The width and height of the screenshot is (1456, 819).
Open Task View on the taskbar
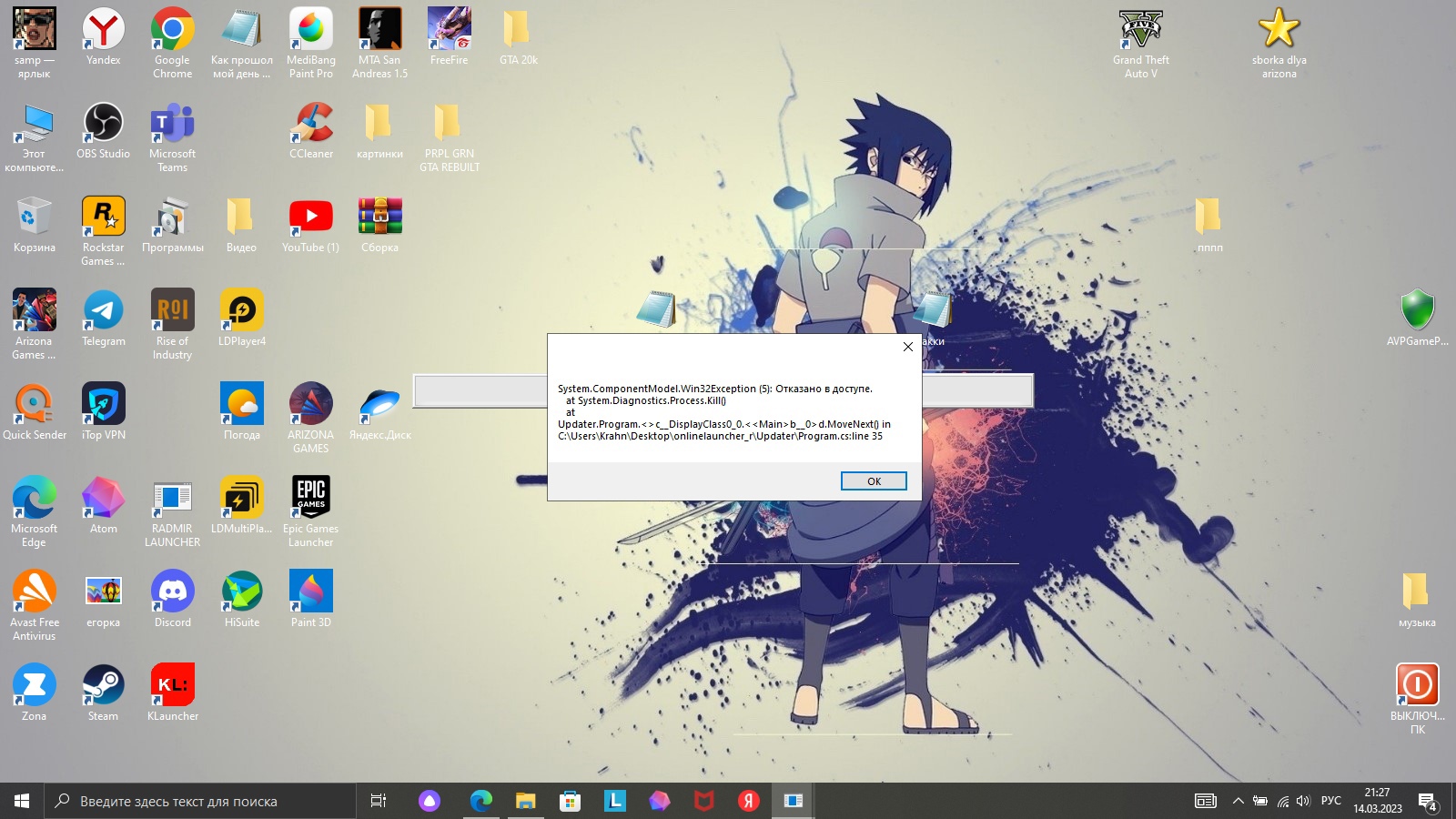379,801
